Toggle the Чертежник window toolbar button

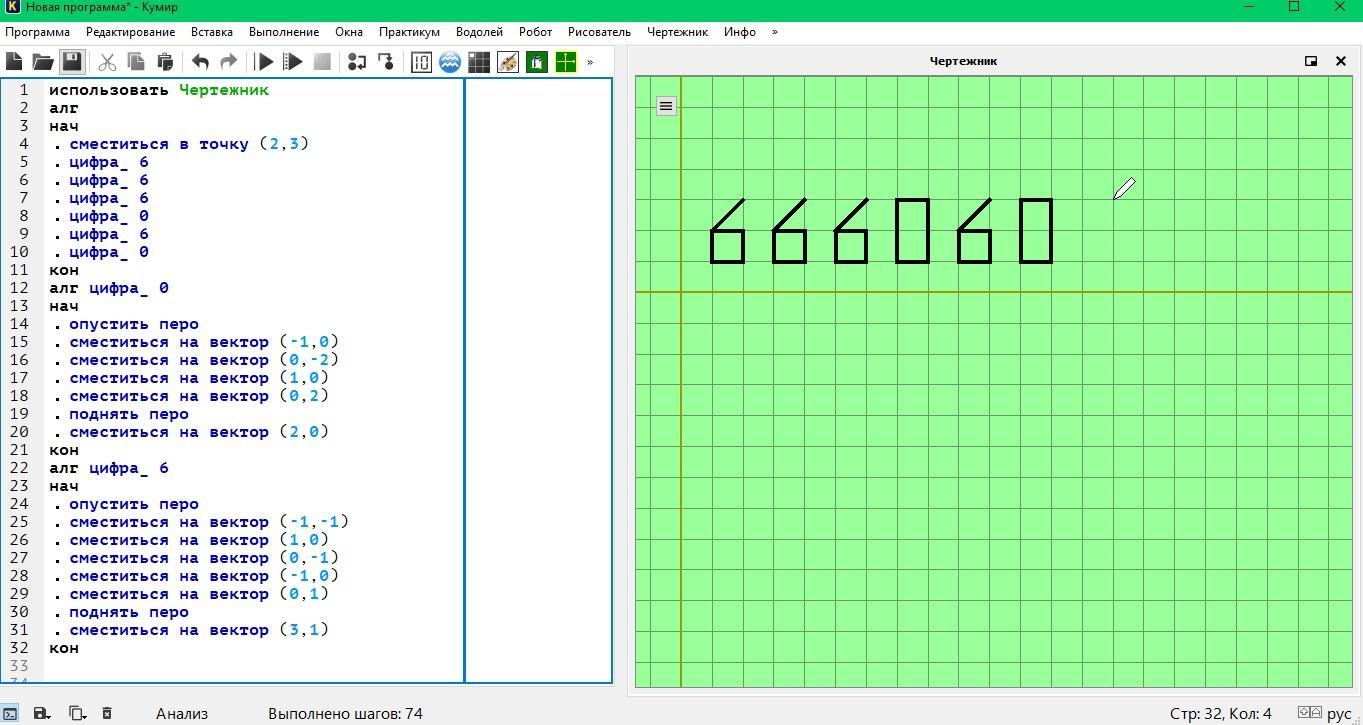pyautogui.click(x=566, y=62)
